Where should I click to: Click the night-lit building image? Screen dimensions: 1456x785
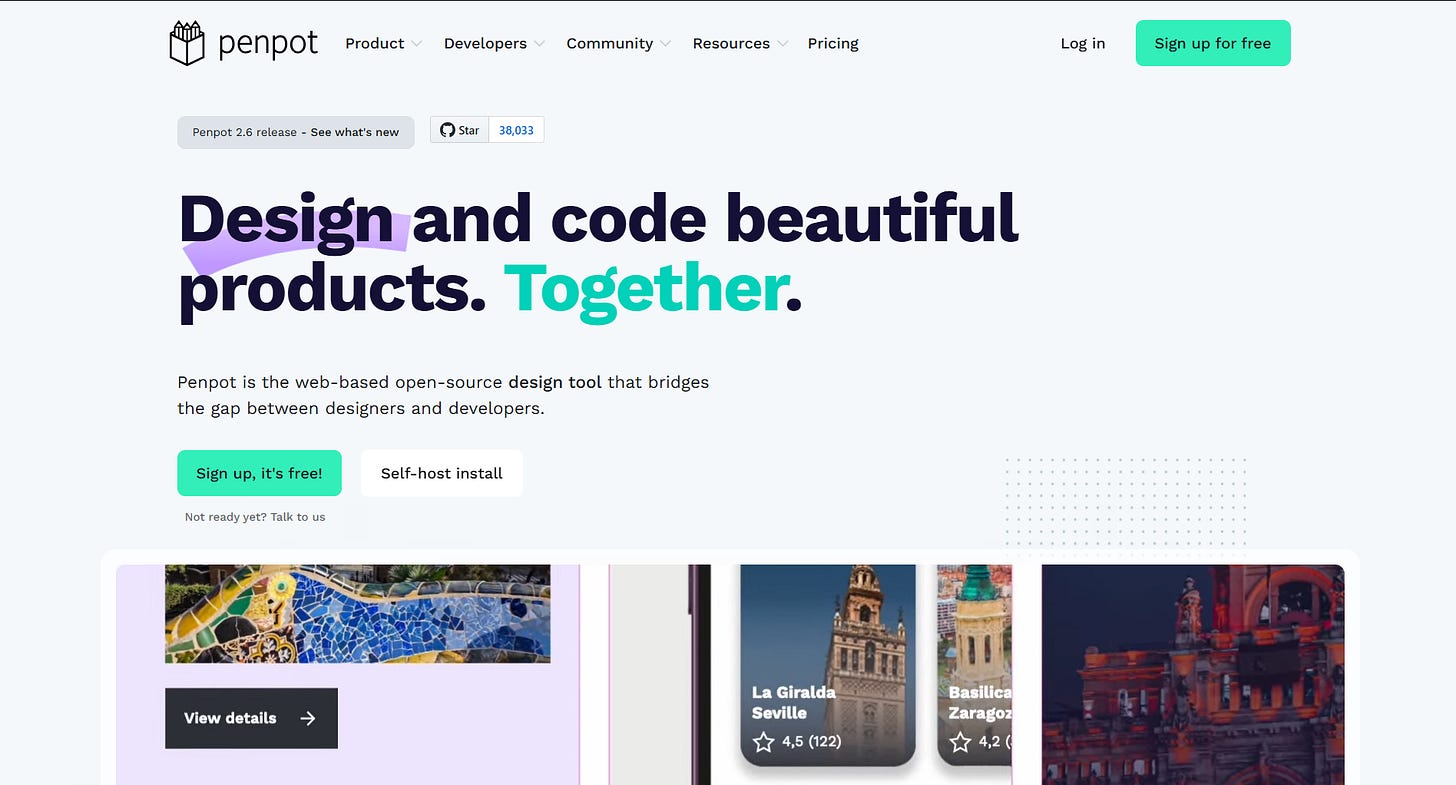coord(1193,675)
